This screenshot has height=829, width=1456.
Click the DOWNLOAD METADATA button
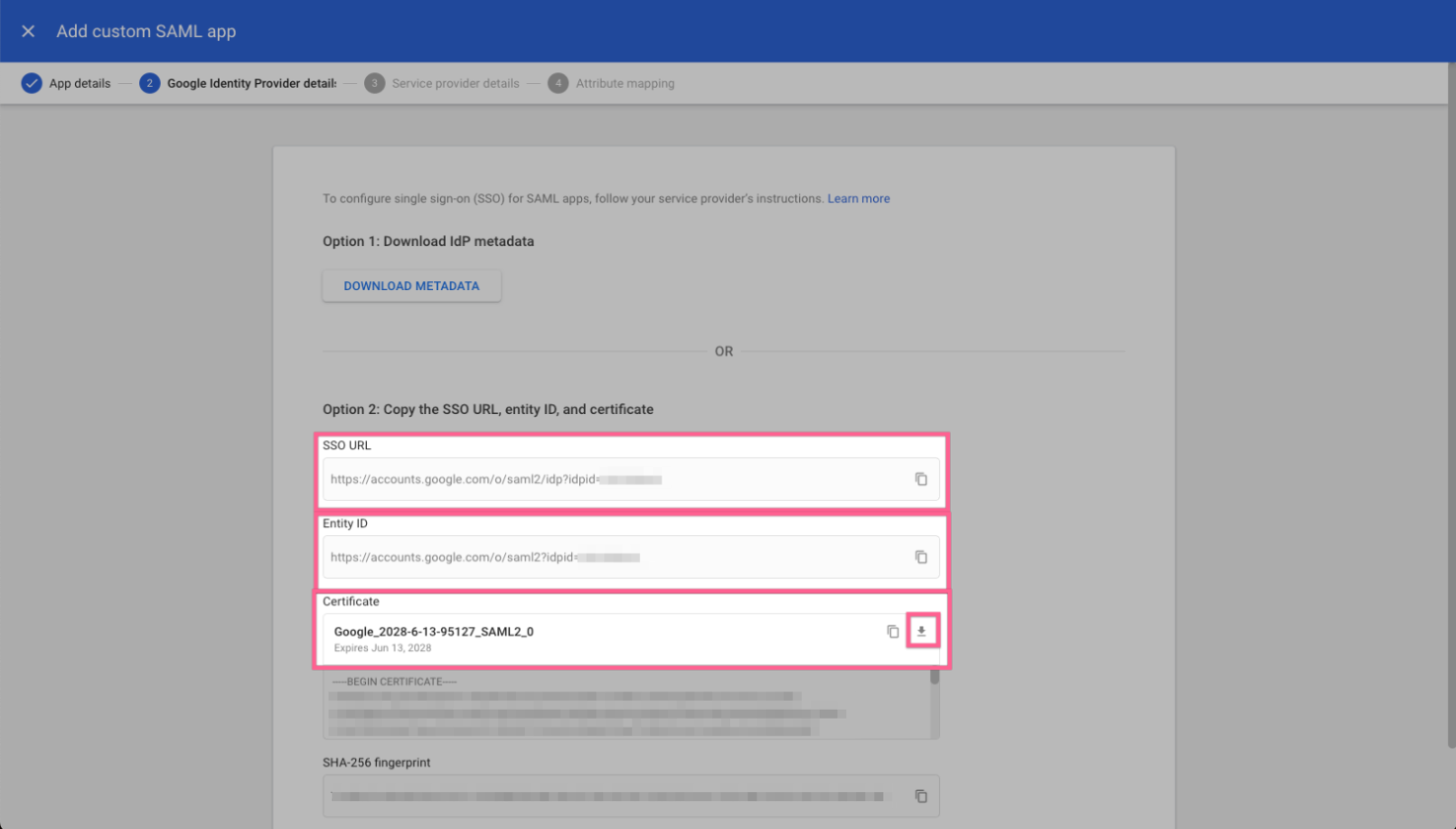(x=411, y=286)
